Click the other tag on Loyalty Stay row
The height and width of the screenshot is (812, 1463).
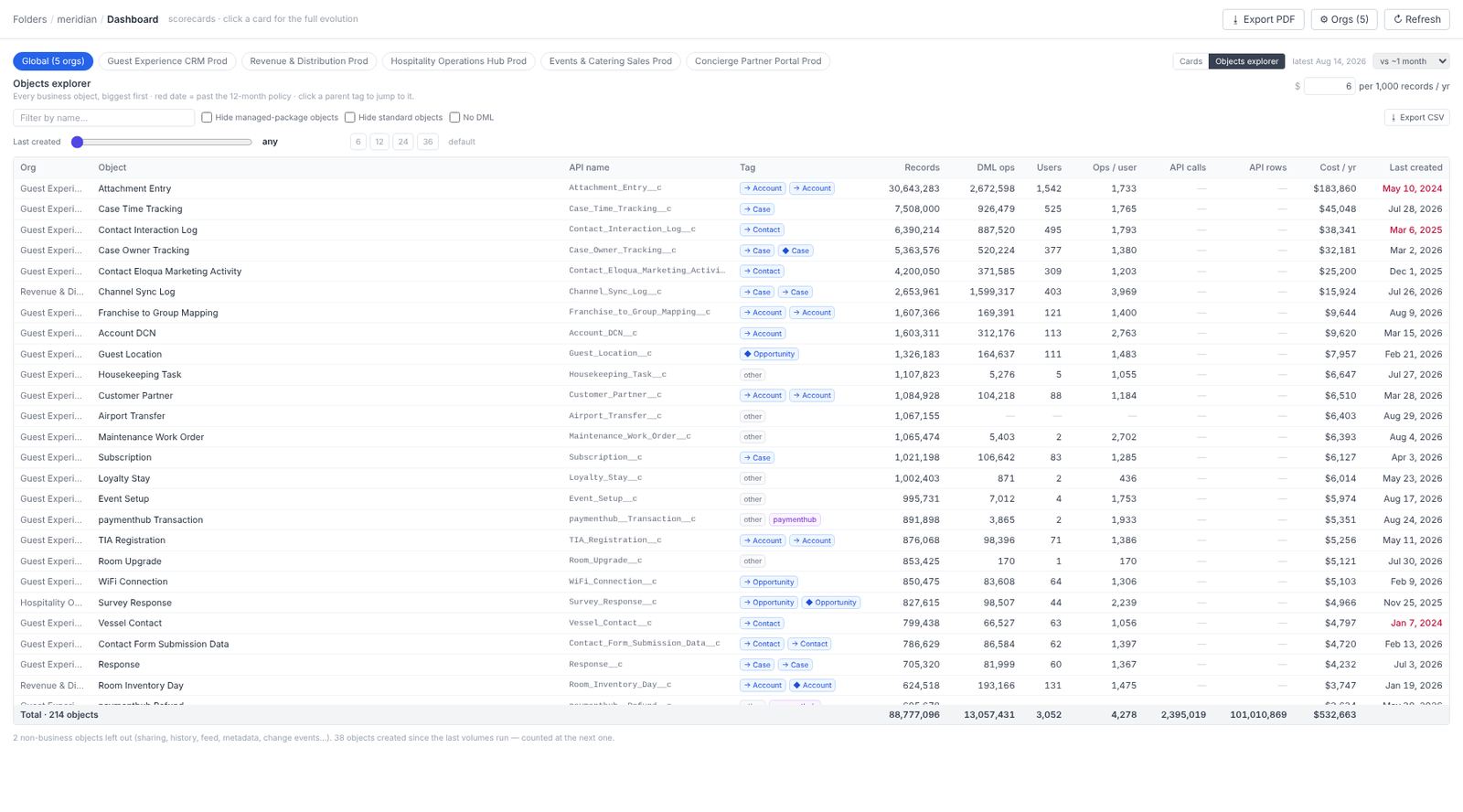click(x=753, y=478)
